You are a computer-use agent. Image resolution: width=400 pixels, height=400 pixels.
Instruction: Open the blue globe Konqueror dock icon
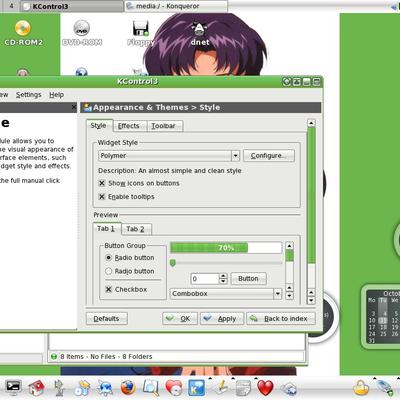105,388
